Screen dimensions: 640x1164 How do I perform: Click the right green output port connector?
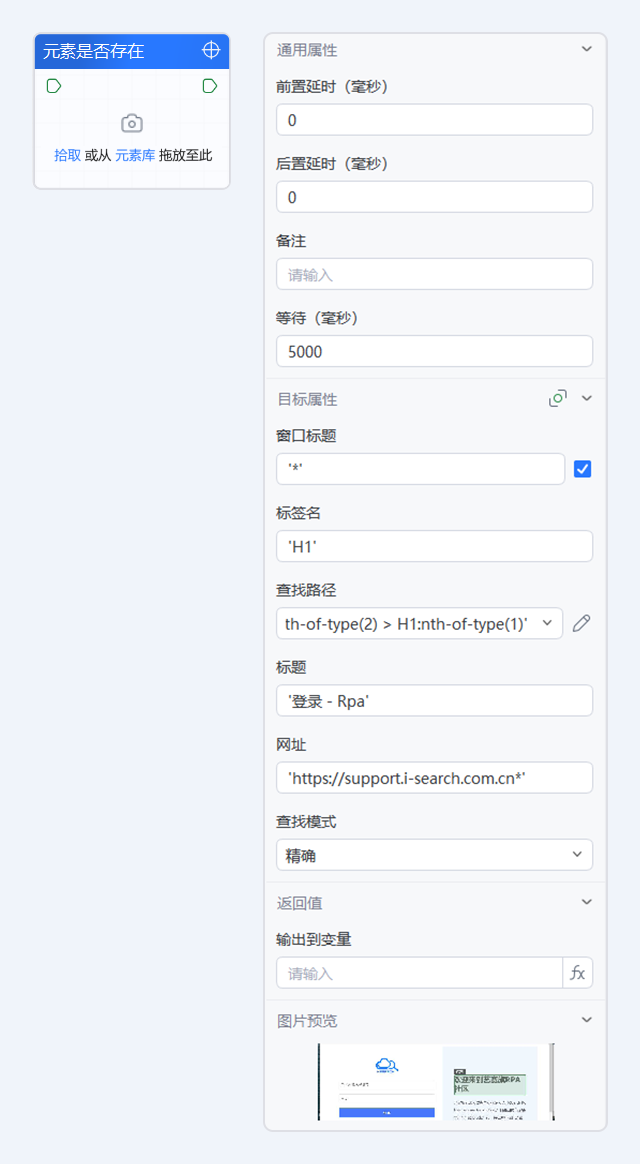210,86
